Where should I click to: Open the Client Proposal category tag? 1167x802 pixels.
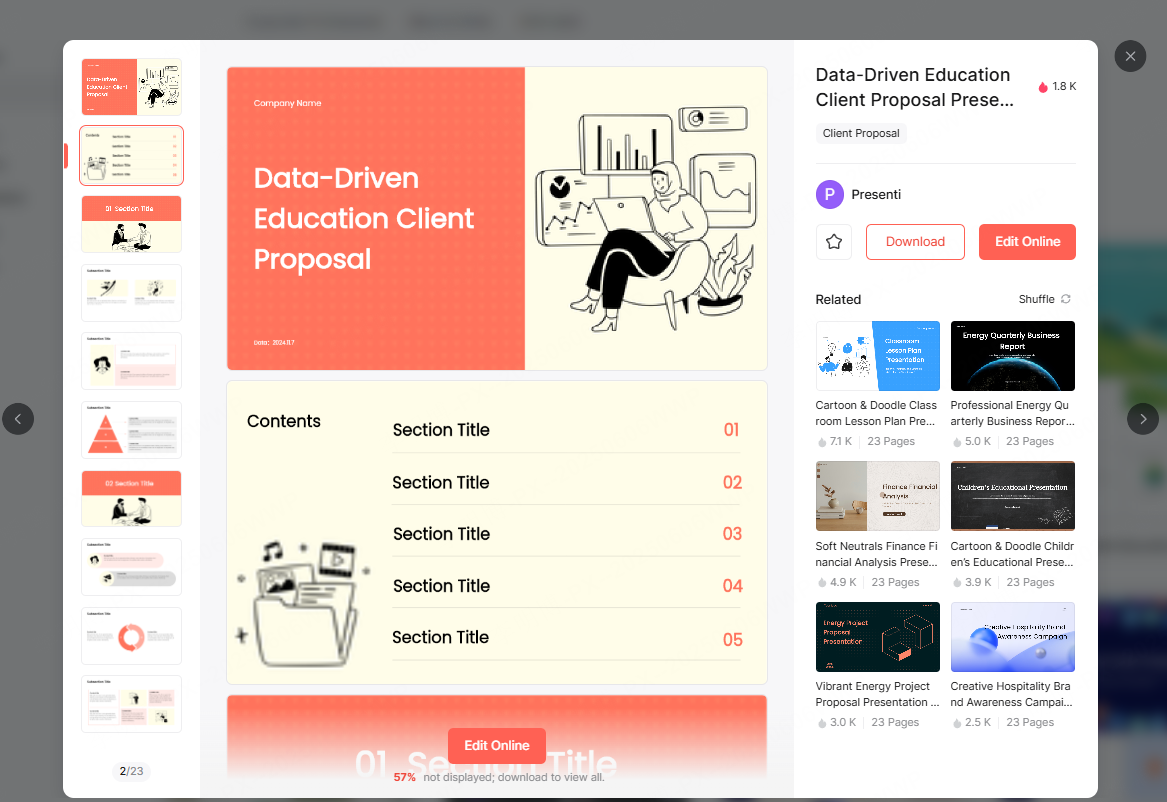pyautogui.click(x=860, y=133)
